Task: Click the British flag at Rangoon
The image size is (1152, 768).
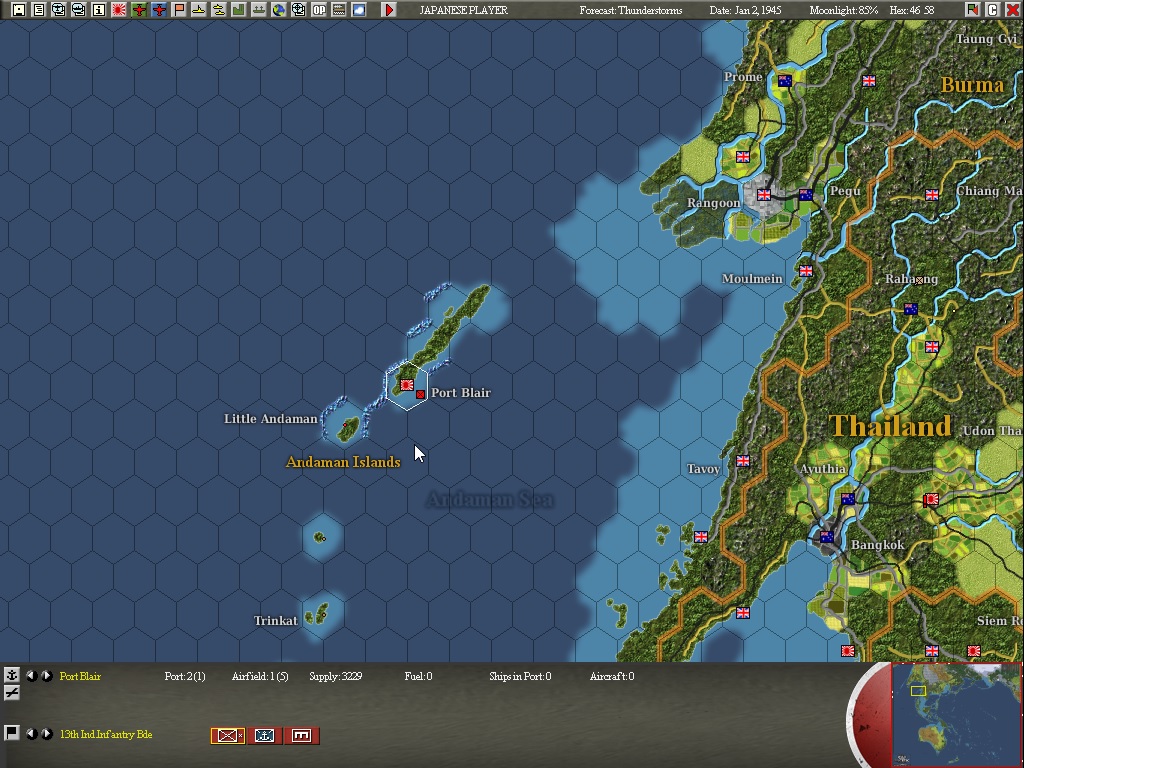Action: [x=764, y=195]
